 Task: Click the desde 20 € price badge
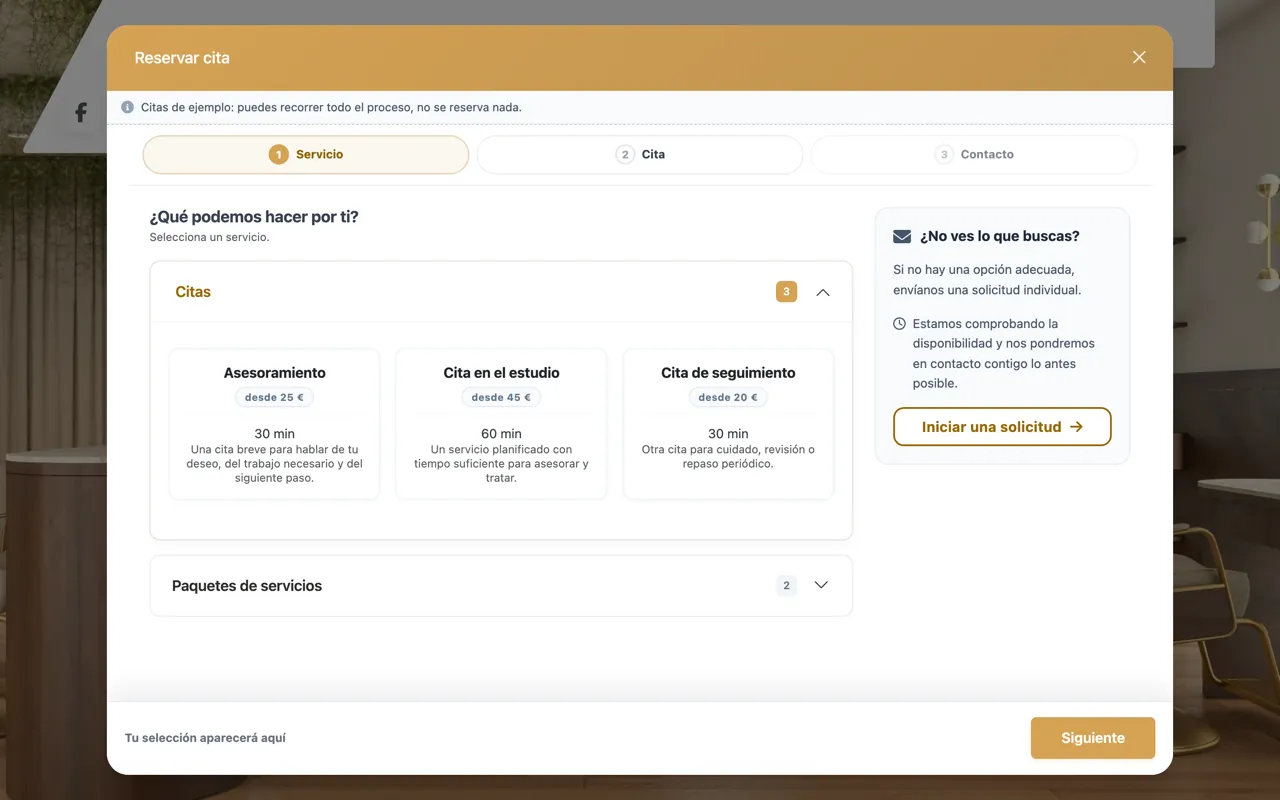(728, 397)
